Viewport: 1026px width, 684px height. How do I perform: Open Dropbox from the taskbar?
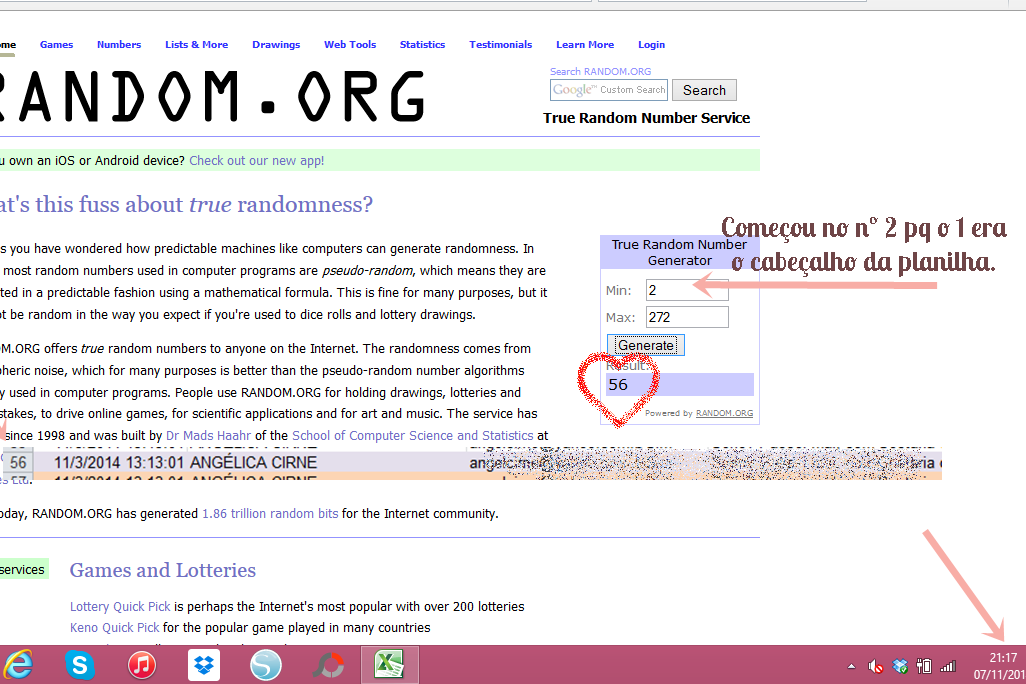click(x=203, y=666)
